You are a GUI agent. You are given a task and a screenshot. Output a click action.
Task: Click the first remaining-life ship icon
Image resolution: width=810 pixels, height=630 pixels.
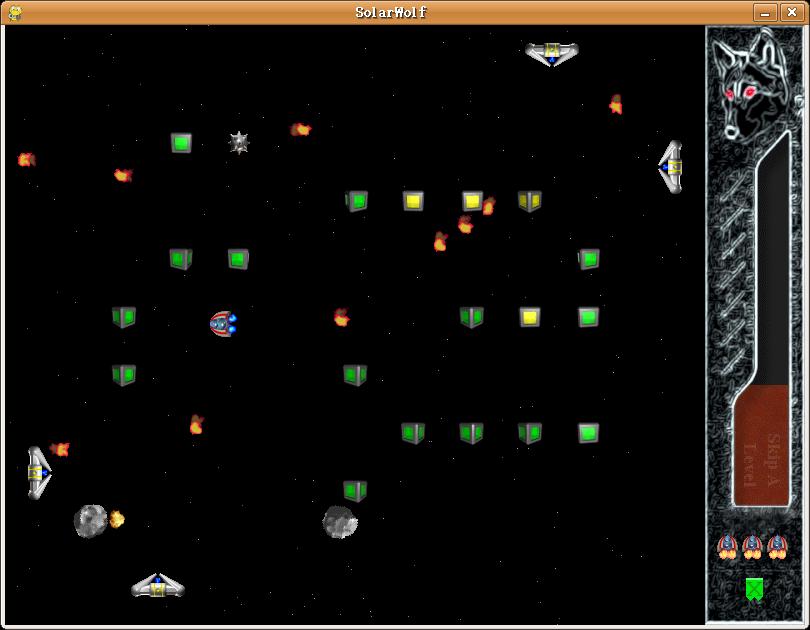[727, 547]
